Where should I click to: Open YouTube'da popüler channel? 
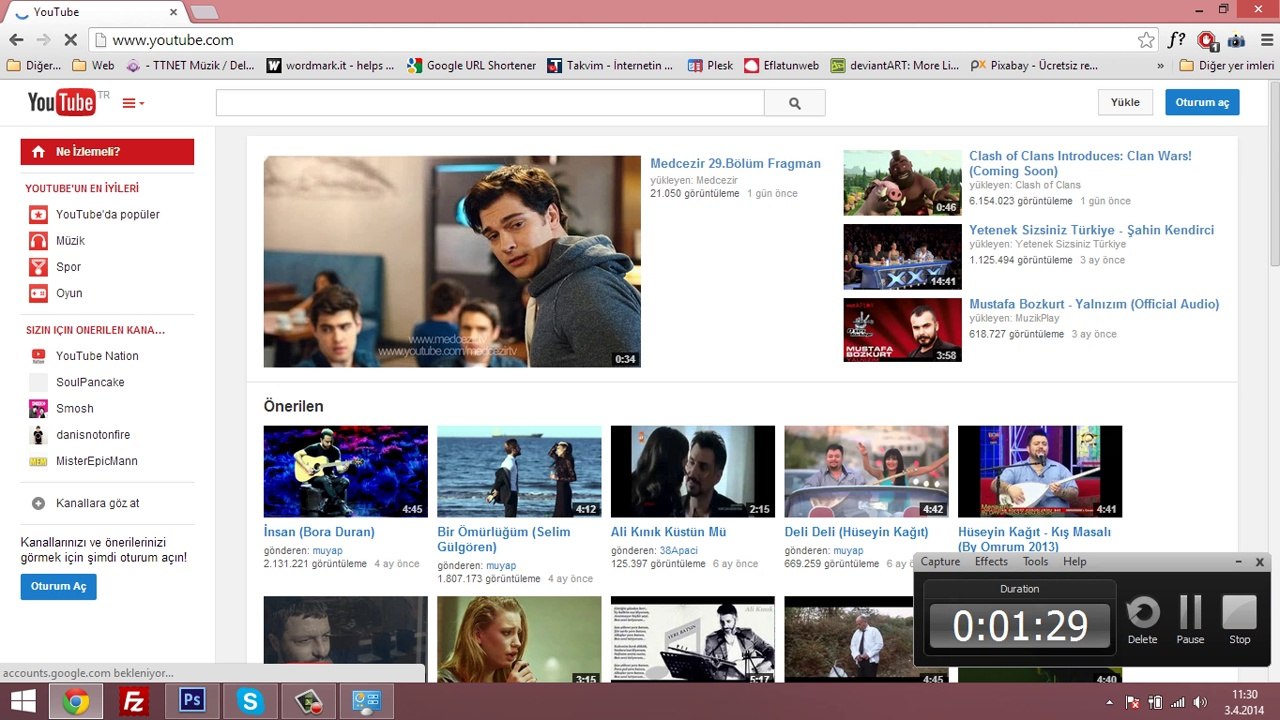pos(107,214)
